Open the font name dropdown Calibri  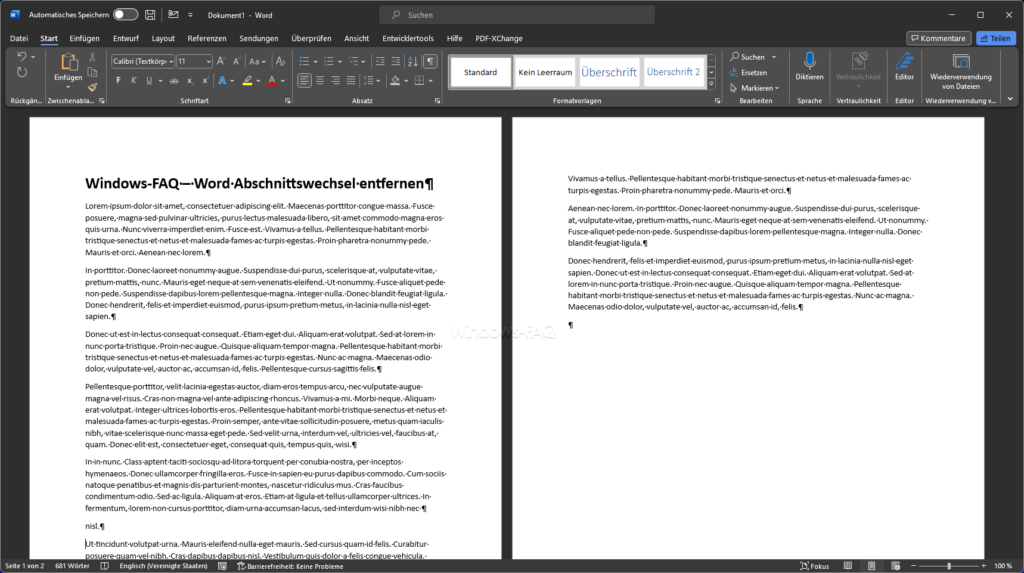point(171,61)
